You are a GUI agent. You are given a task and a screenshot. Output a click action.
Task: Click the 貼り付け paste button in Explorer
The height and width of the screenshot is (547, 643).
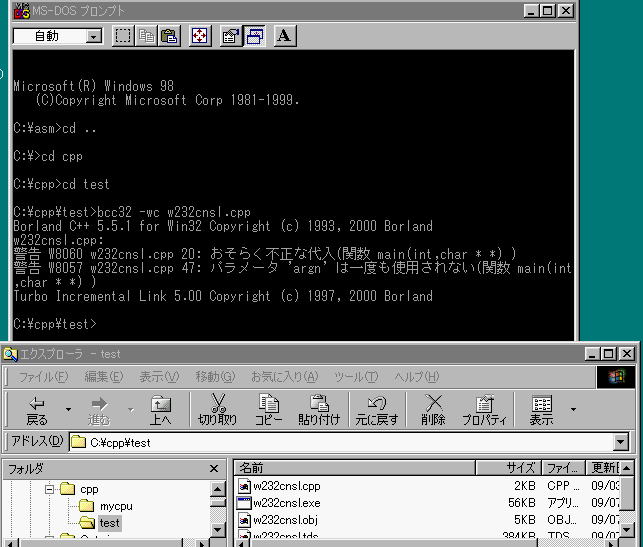[319, 410]
